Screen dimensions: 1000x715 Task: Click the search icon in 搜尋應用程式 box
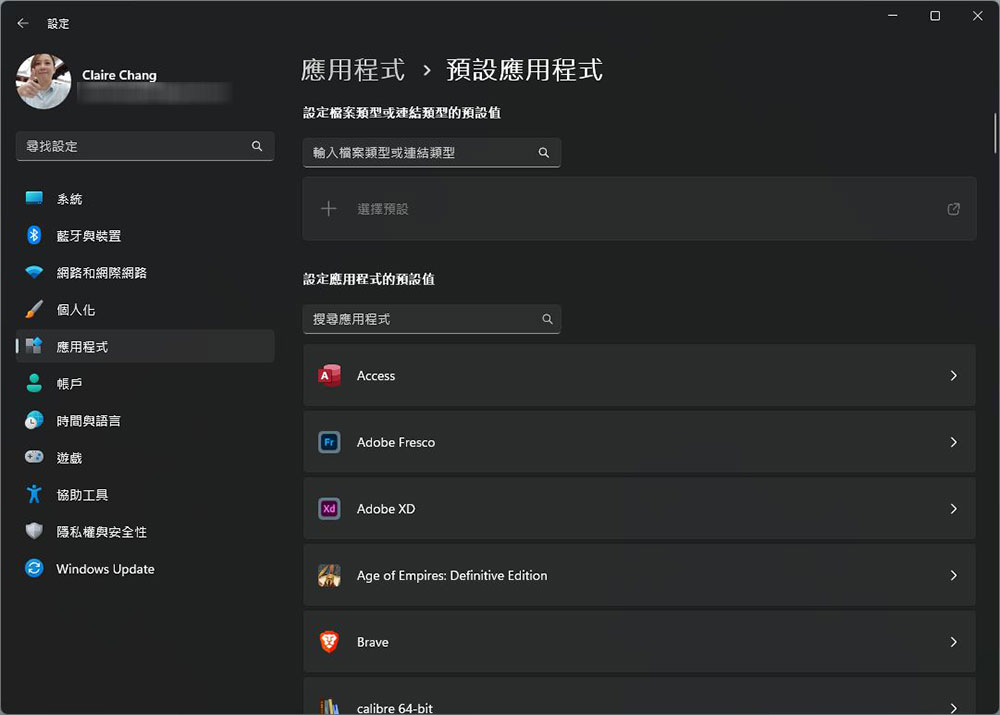547,319
